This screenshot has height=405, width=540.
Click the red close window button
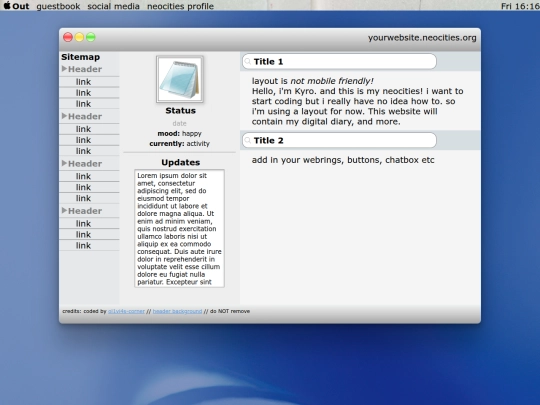68,37
